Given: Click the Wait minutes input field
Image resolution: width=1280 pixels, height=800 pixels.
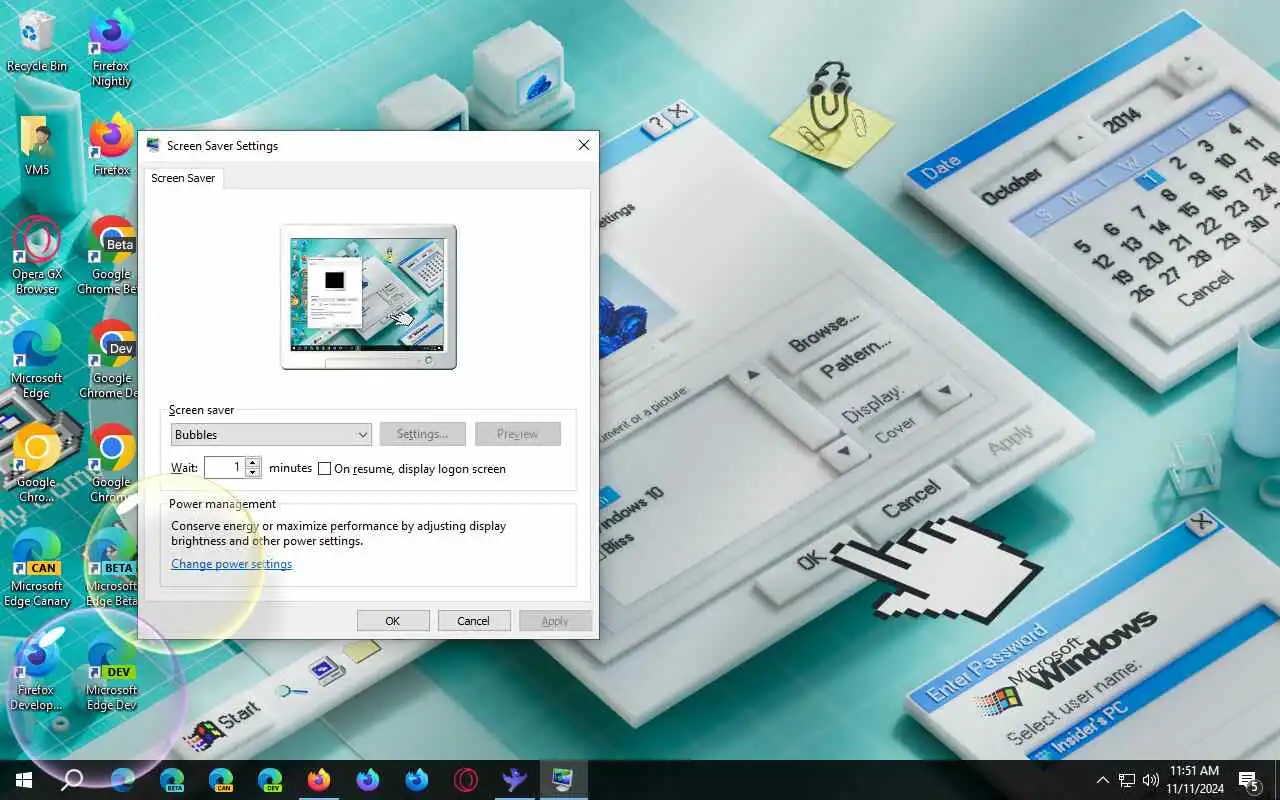Looking at the screenshot, I should (x=225, y=467).
